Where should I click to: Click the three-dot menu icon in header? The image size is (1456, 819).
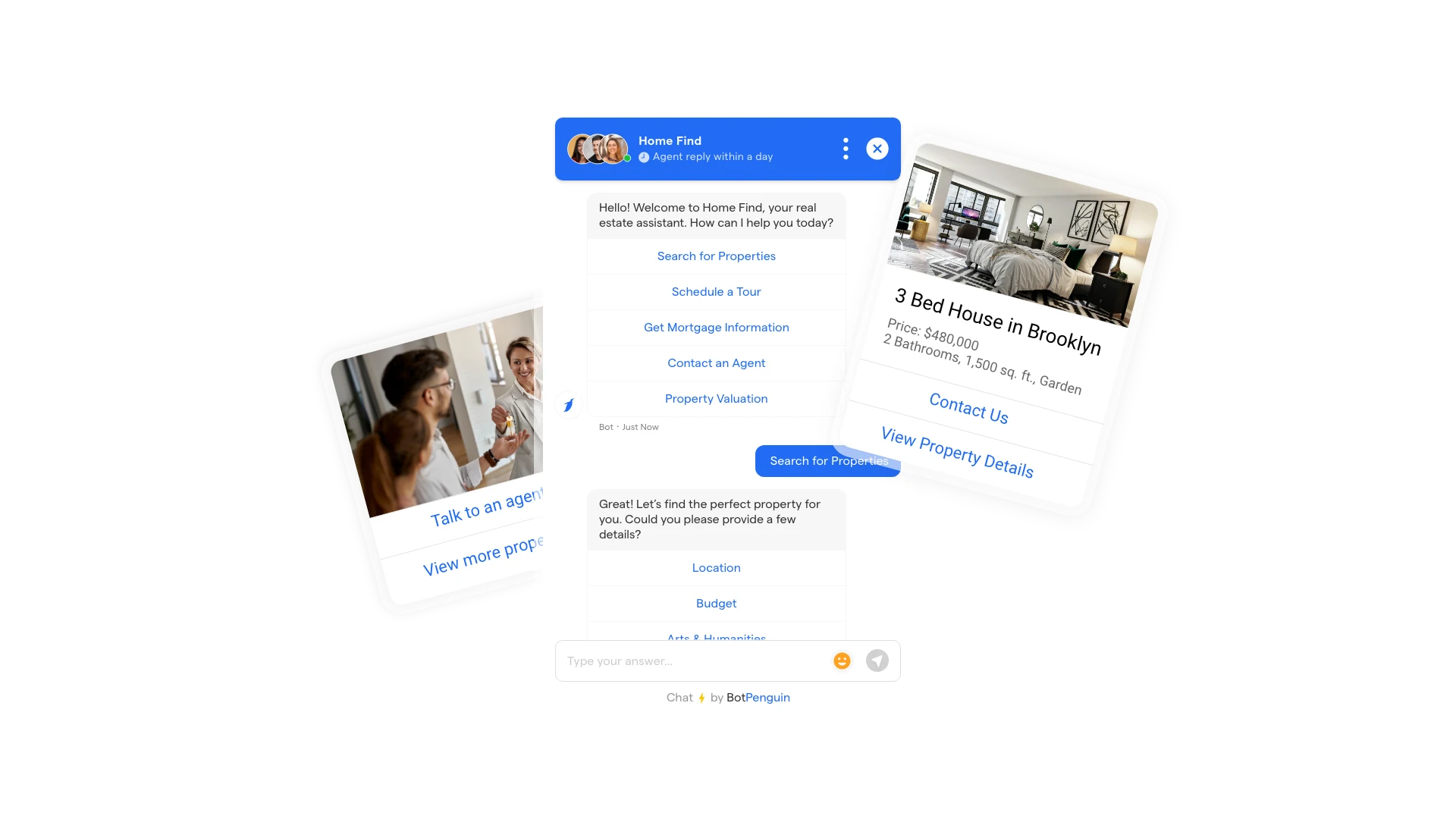click(845, 149)
